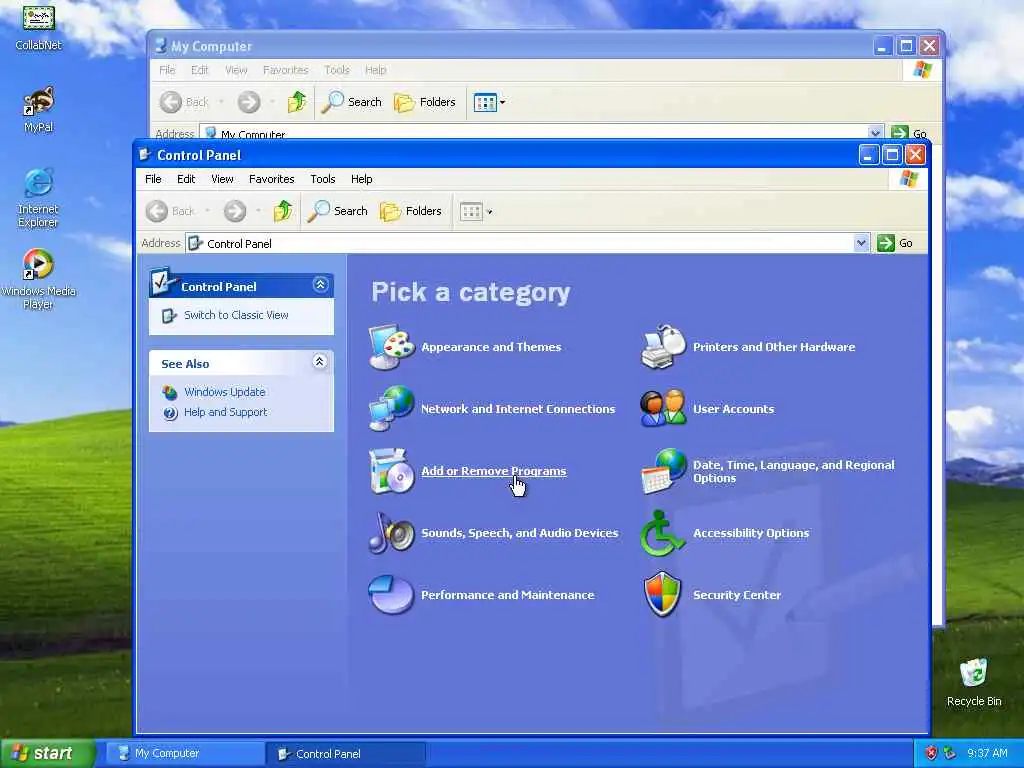1024x768 pixels.
Task: Open the Windows Update link
Action: 225,392
